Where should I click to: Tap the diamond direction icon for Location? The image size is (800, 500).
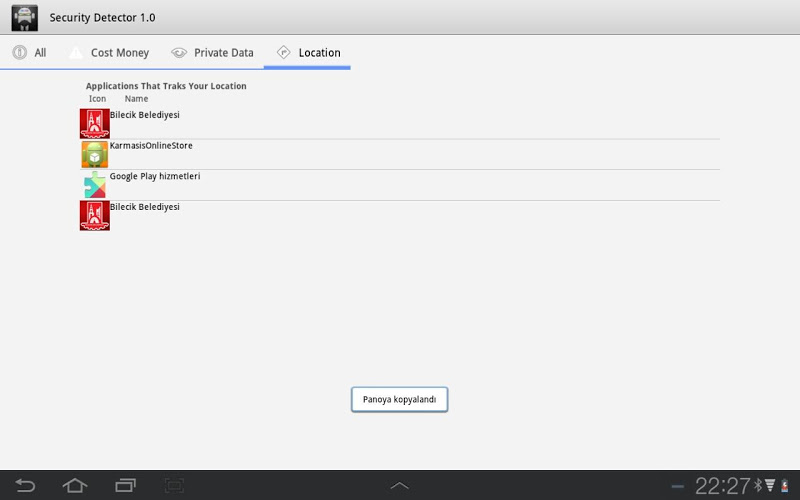point(283,52)
